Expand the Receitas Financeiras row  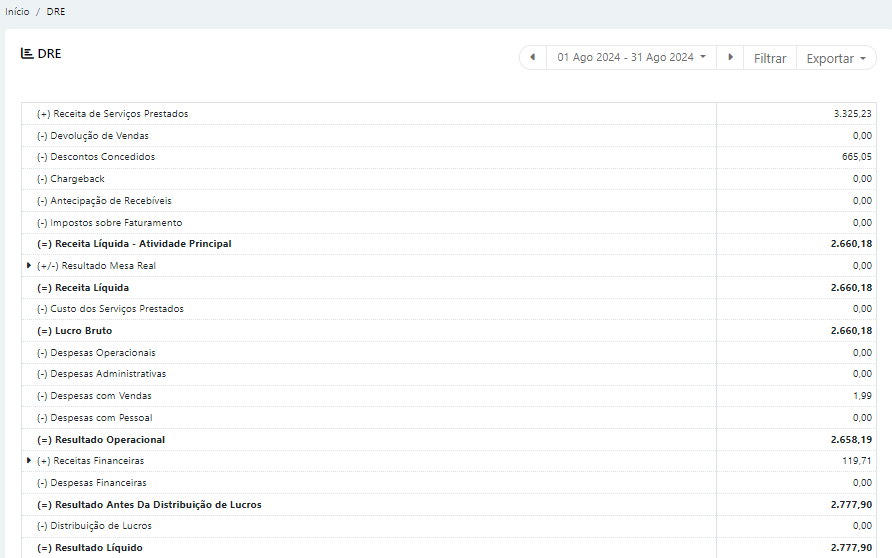(28, 461)
